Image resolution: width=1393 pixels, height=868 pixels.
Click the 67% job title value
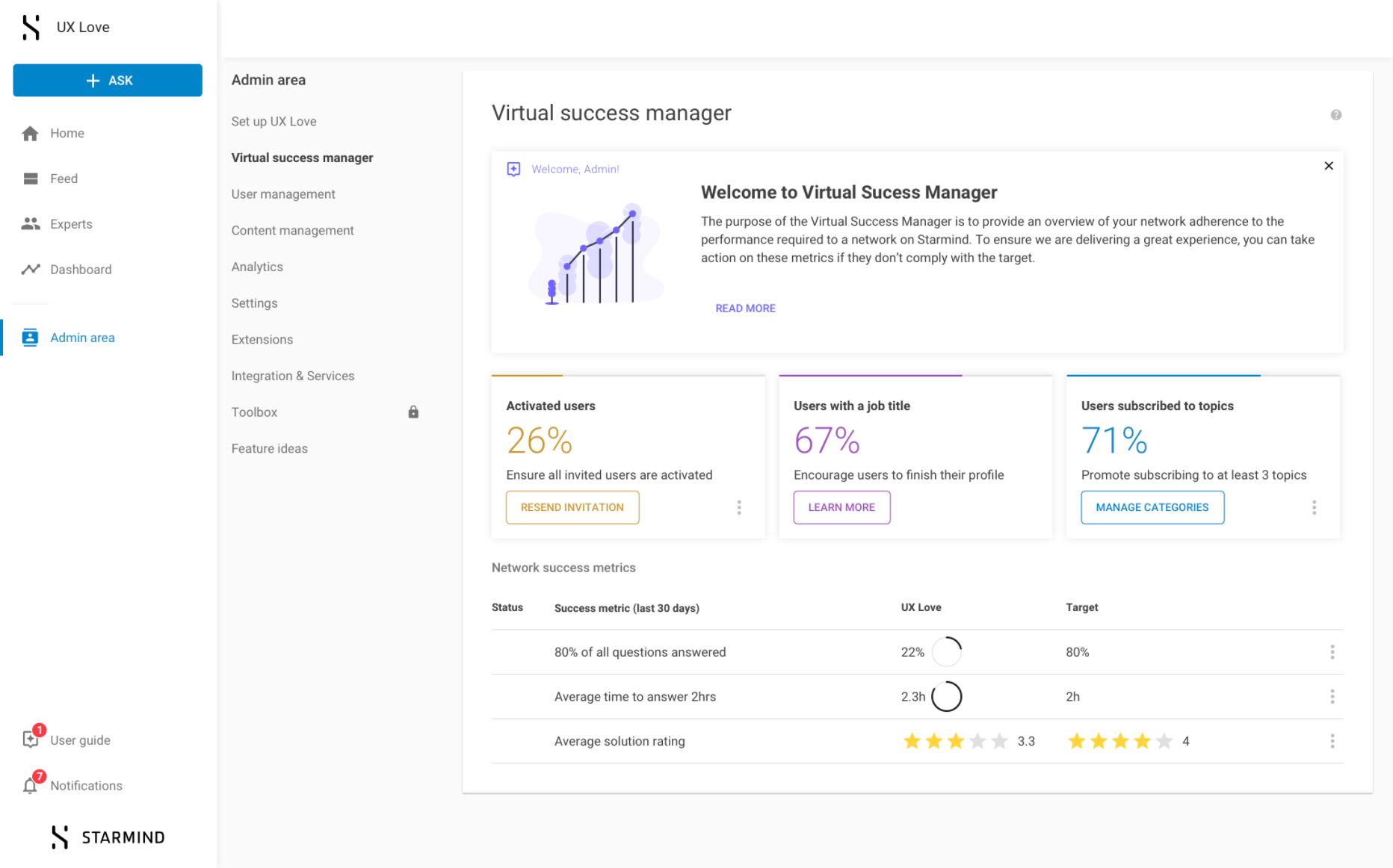827,440
